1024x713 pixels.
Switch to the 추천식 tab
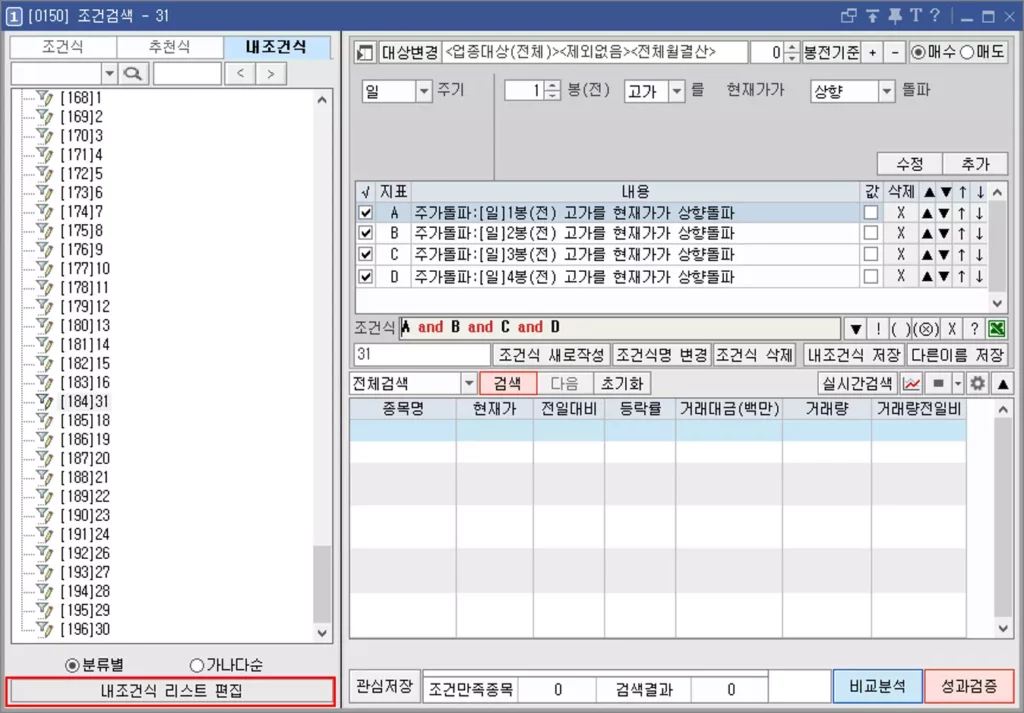pos(169,47)
